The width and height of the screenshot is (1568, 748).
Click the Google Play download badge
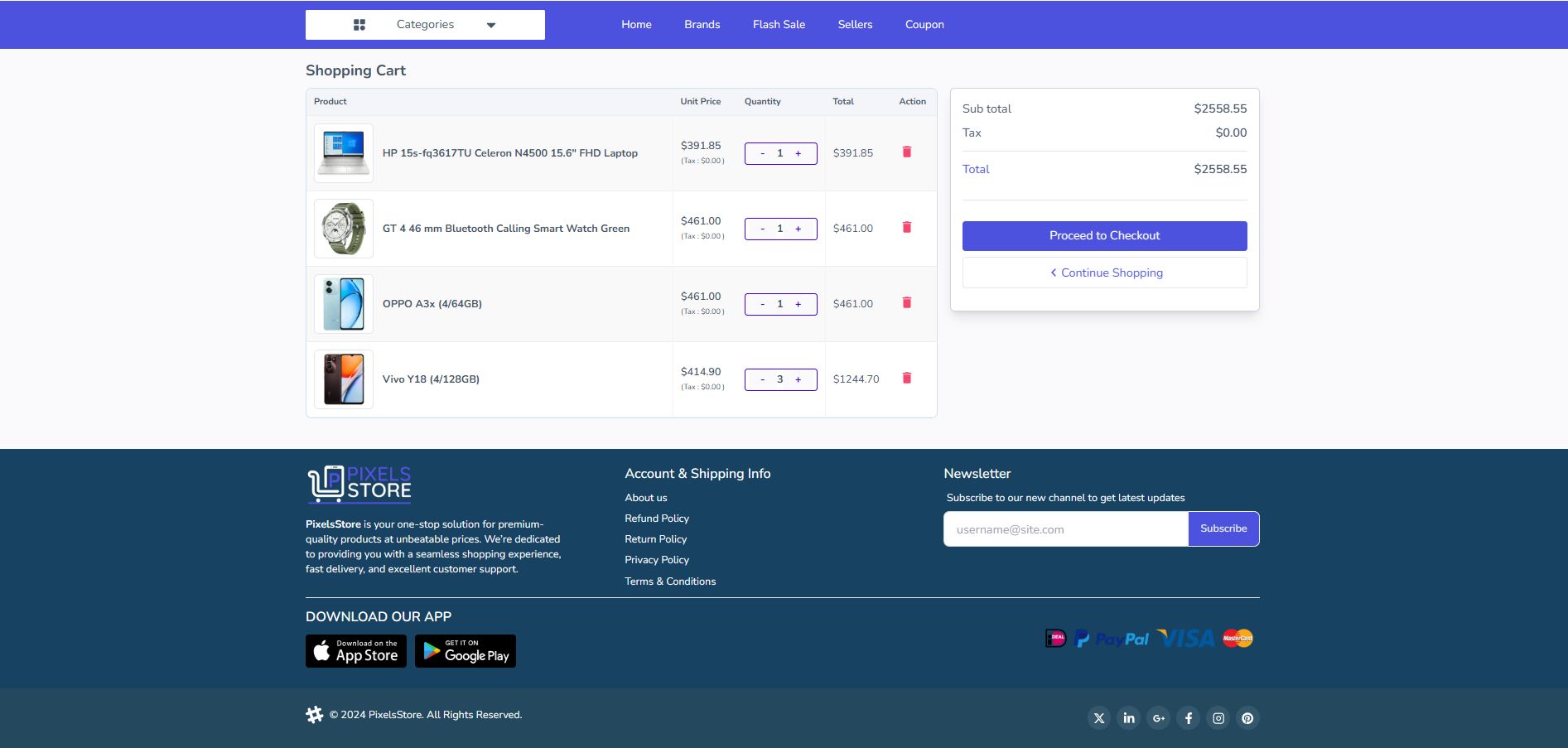(465, 651)
